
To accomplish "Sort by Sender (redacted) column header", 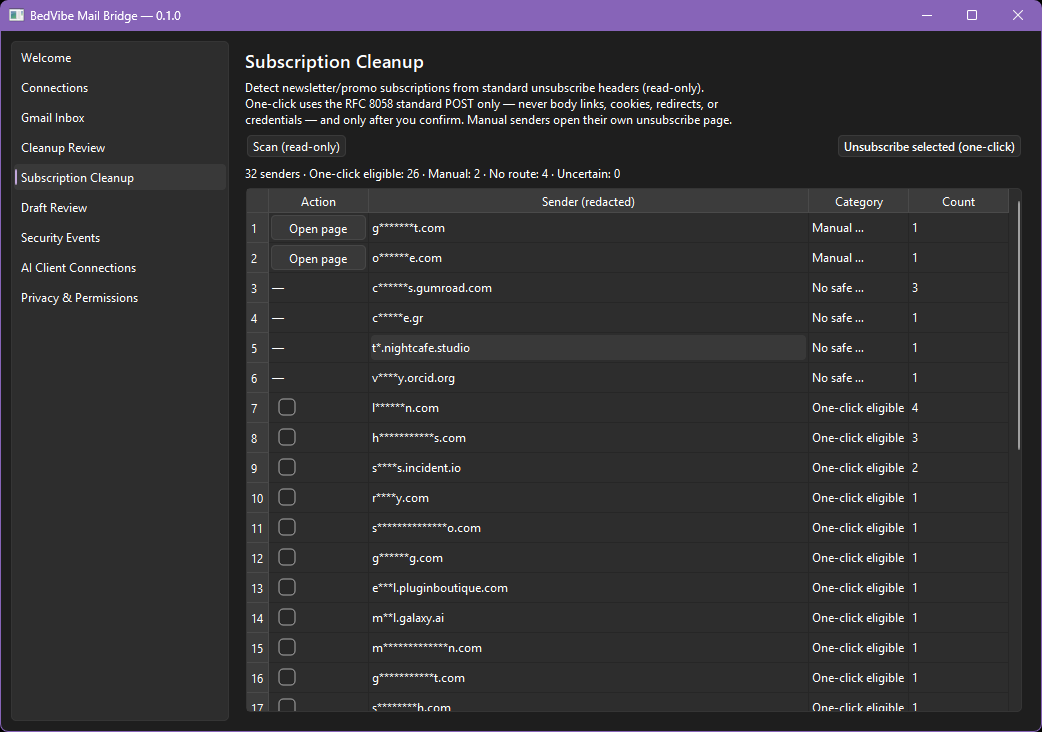I will [588, 201].
